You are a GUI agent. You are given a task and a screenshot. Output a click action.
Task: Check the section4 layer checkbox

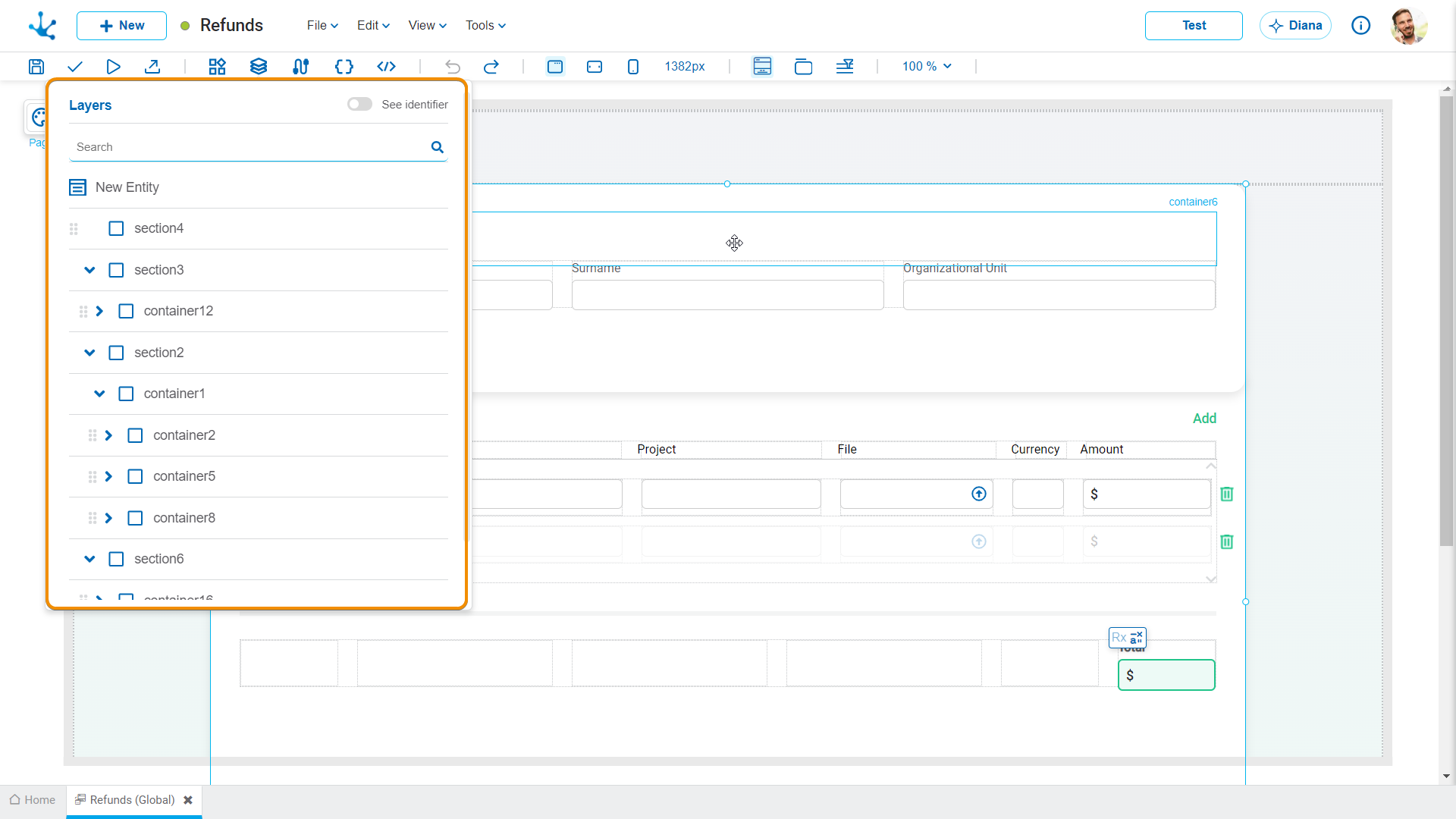tap(116, 229)
